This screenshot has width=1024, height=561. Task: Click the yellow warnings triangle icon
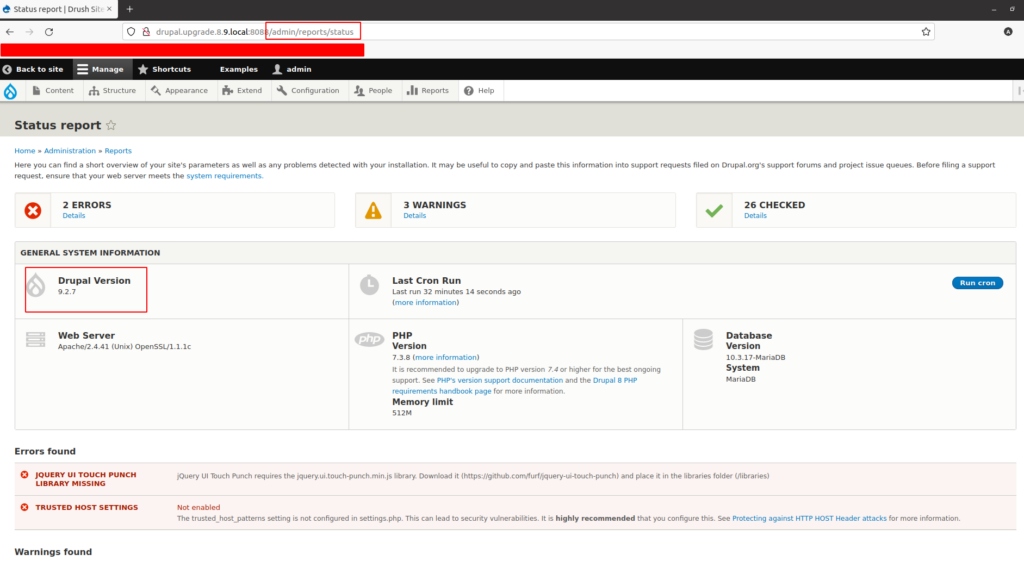pyautogui.click(x=373, y=210)
